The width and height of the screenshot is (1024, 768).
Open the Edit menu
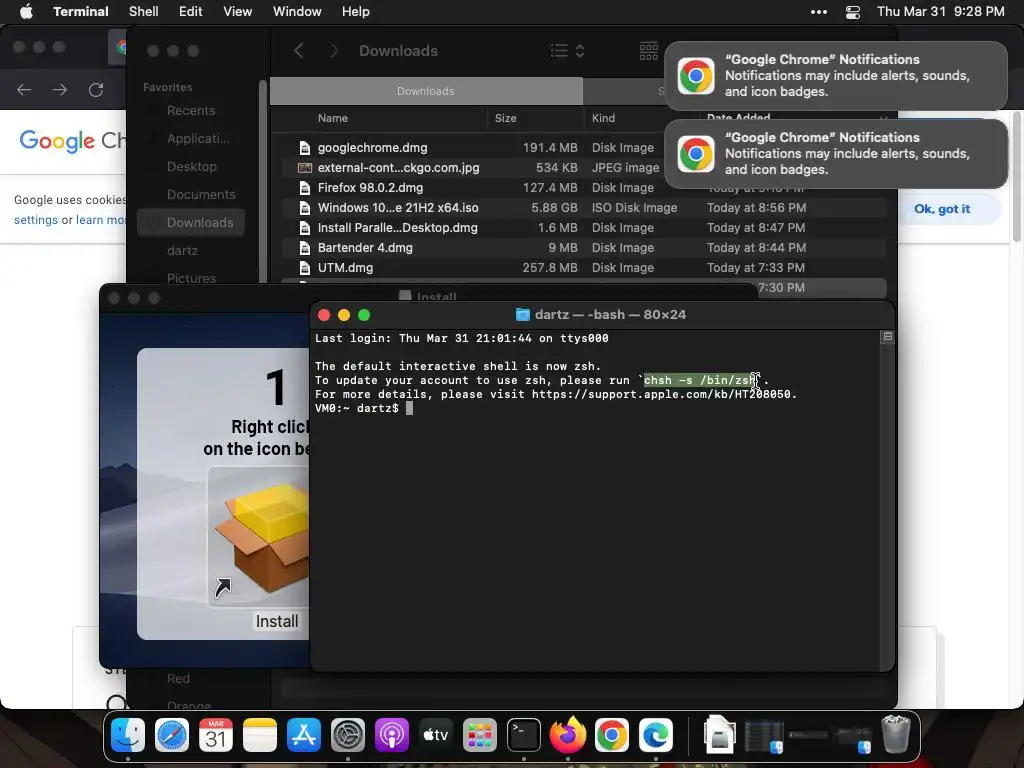tap(191, 11)
